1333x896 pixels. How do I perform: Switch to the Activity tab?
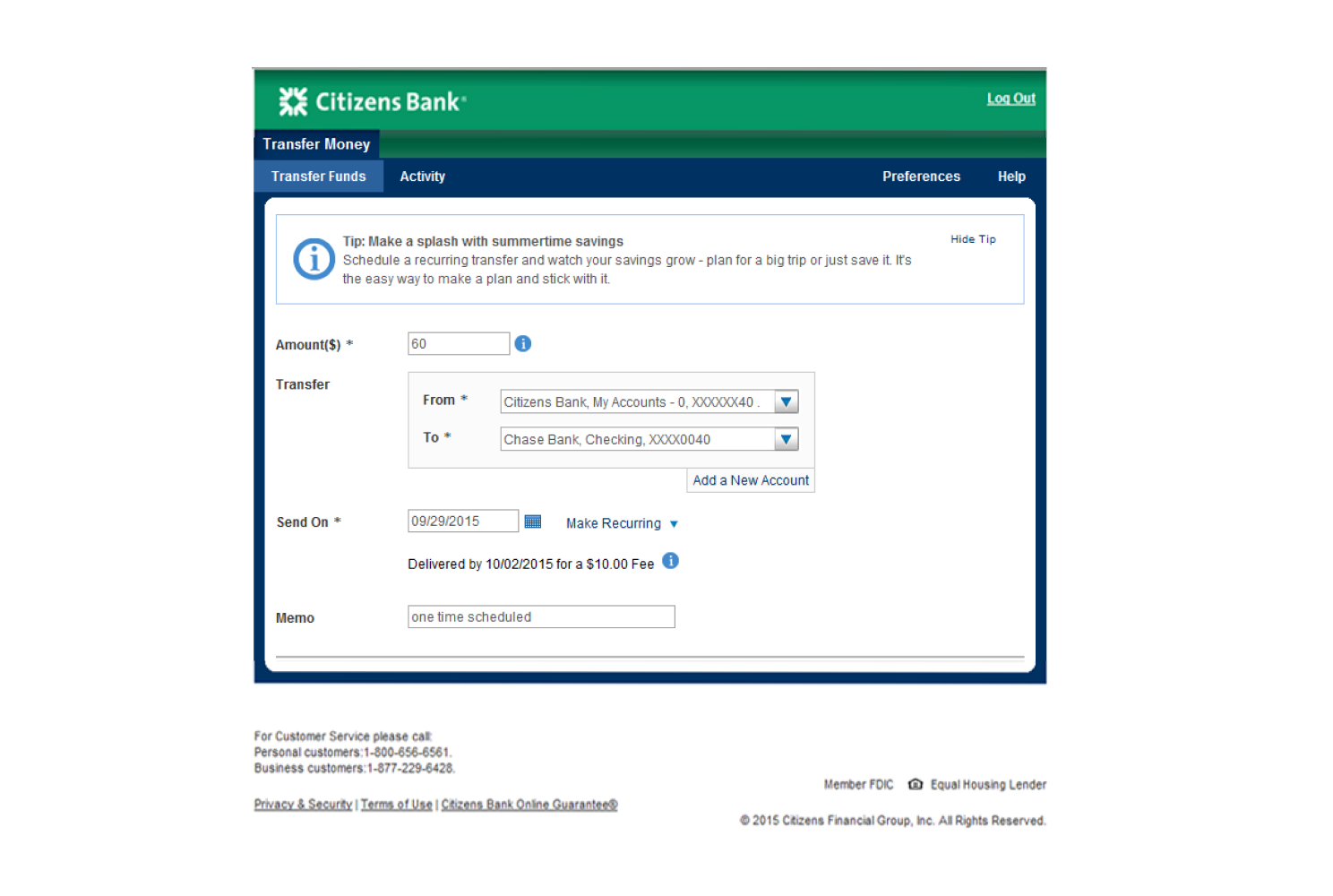point(422,177)
